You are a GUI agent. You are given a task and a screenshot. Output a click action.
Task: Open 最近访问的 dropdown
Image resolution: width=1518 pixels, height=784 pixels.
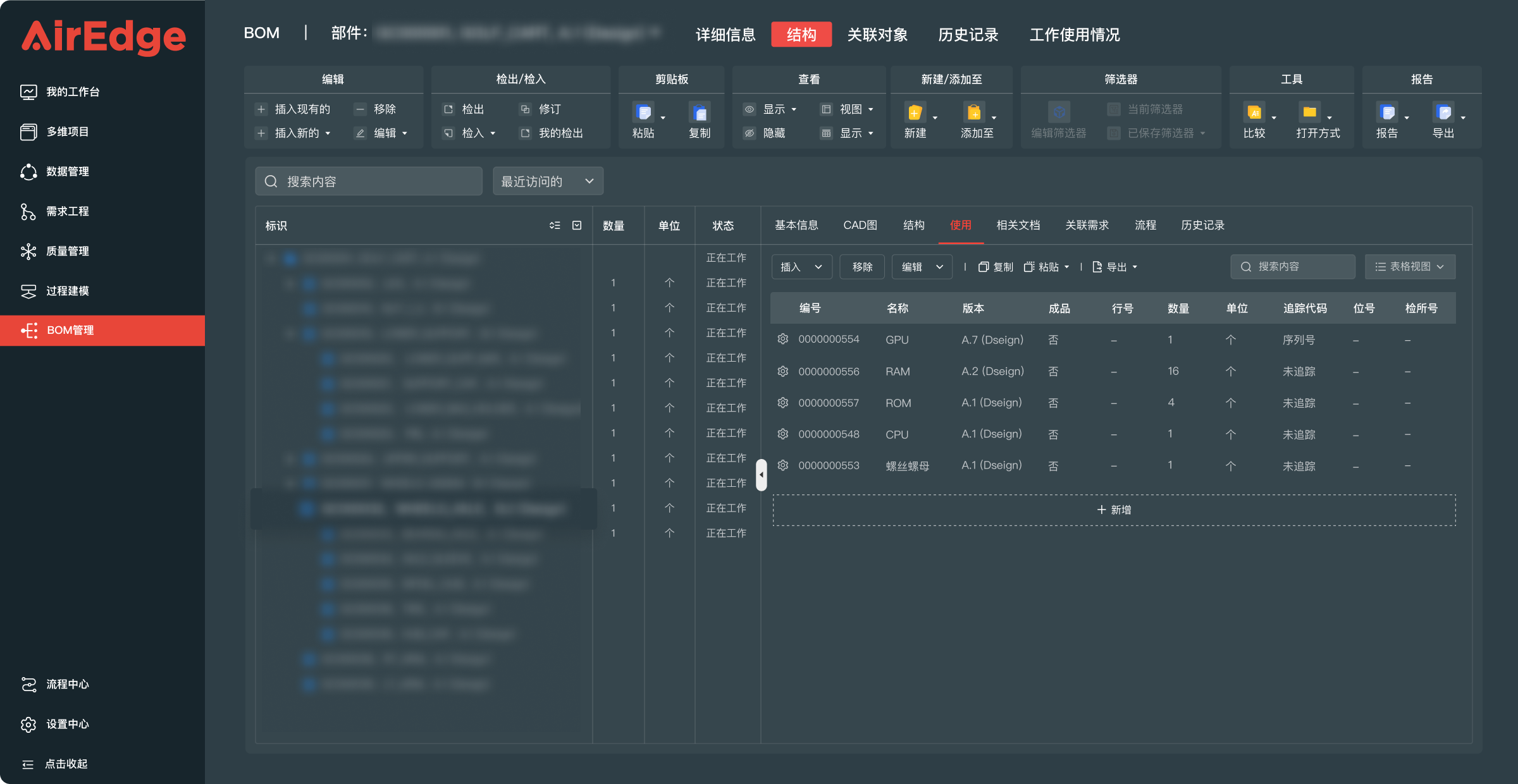tap(548, 181)
